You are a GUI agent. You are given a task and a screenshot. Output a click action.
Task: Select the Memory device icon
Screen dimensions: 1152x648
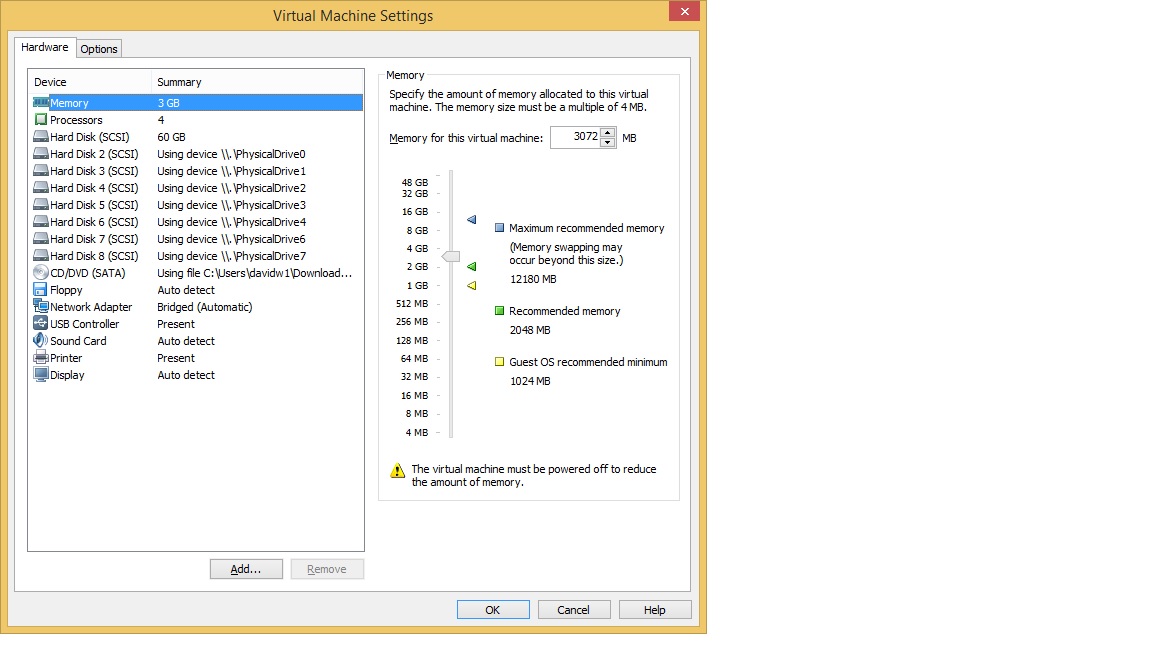coord(41,103)
